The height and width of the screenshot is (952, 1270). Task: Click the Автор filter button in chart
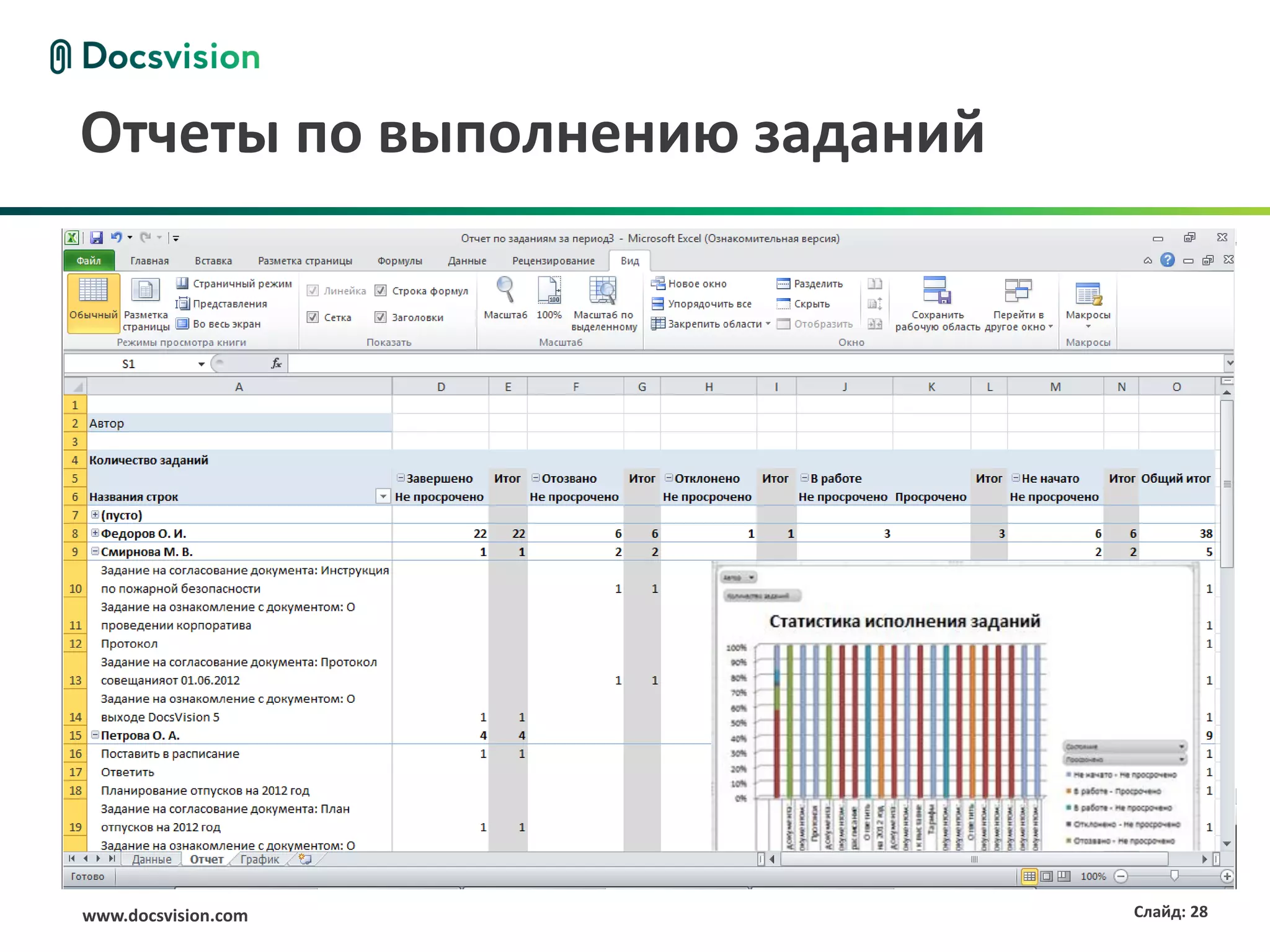click(739, 578)
